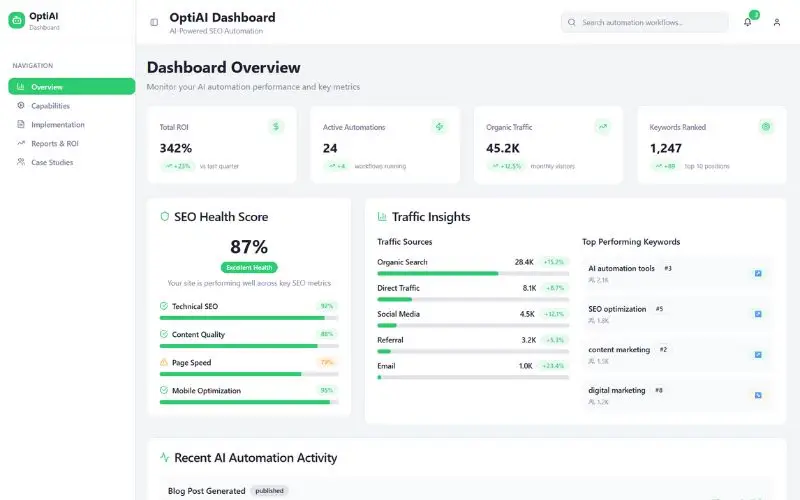
Task: Click the +23% badge on Total ROI
Action: (x=178, y=166)
